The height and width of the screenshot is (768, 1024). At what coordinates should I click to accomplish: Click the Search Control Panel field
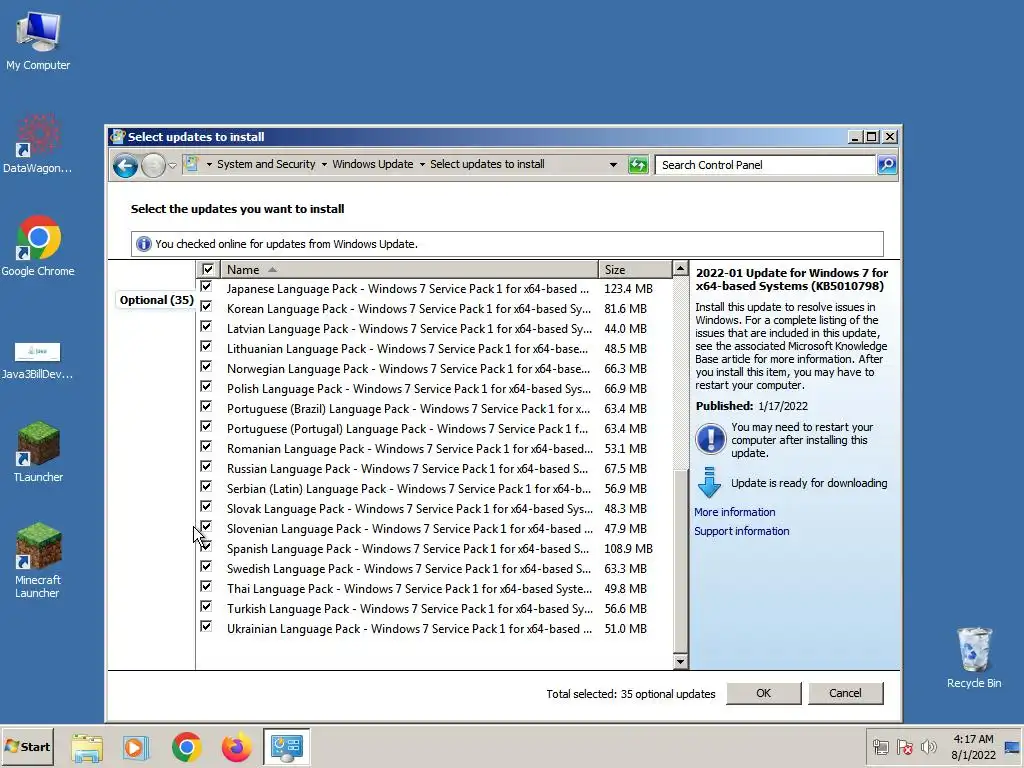coord(765,165)
